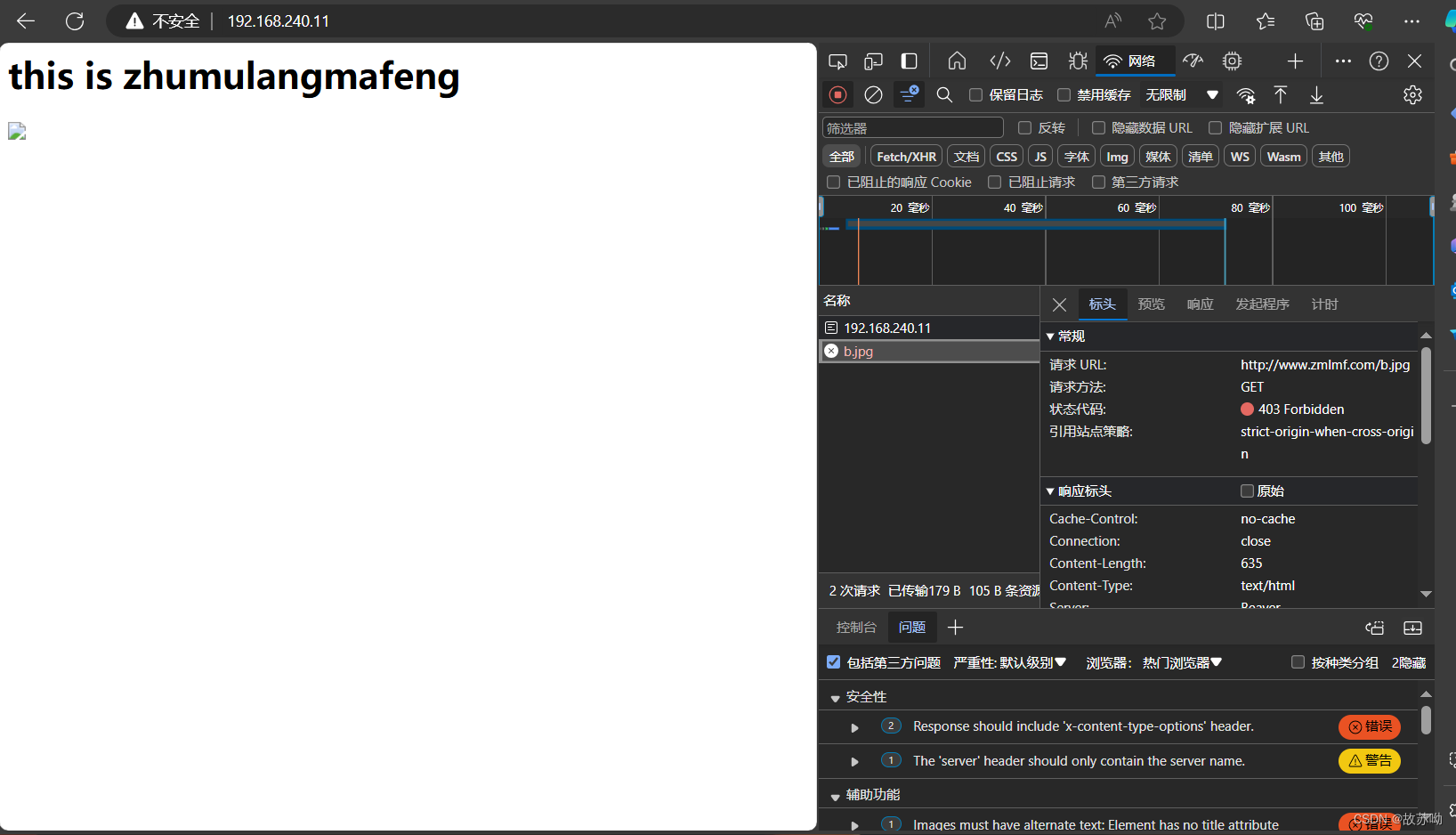Screen dimensions: 1456x835
Task: Add more tools with the plus icon
Action: pos(1295,61)
